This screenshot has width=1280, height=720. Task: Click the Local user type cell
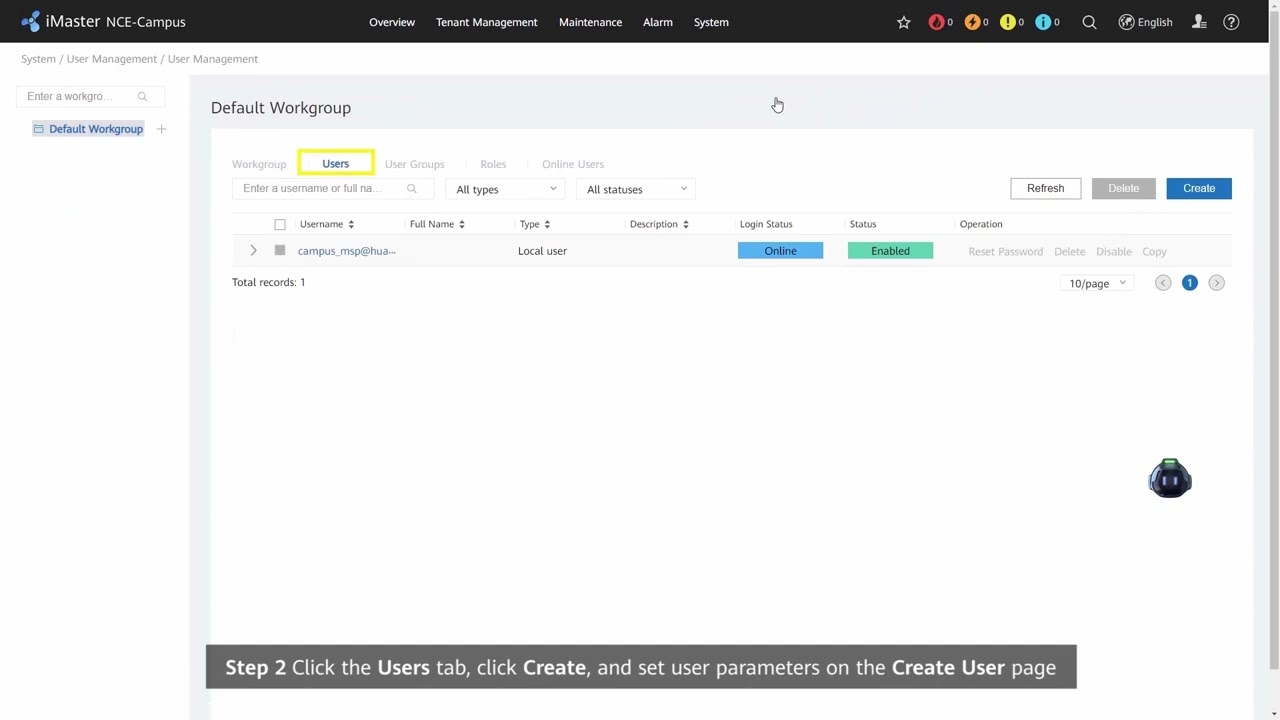point(542,251)
